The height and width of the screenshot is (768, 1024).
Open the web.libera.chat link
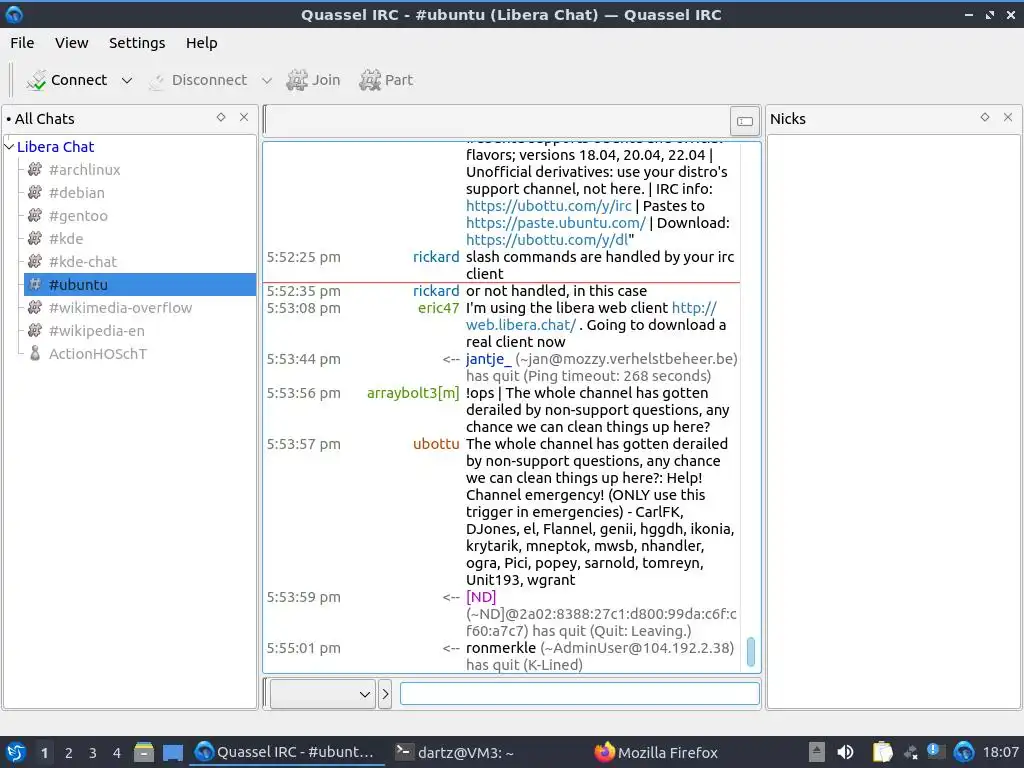click(x=520, y=325)
